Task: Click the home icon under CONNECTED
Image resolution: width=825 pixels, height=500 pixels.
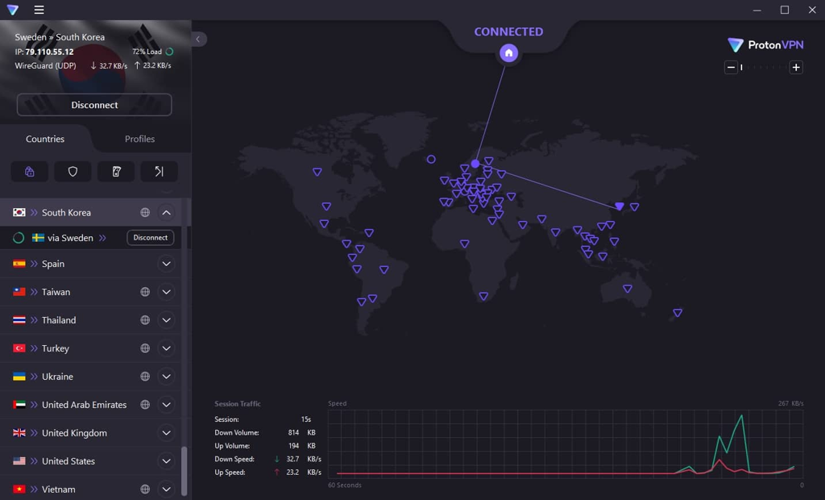Action: pyautogui.click(x=508, y=53)
